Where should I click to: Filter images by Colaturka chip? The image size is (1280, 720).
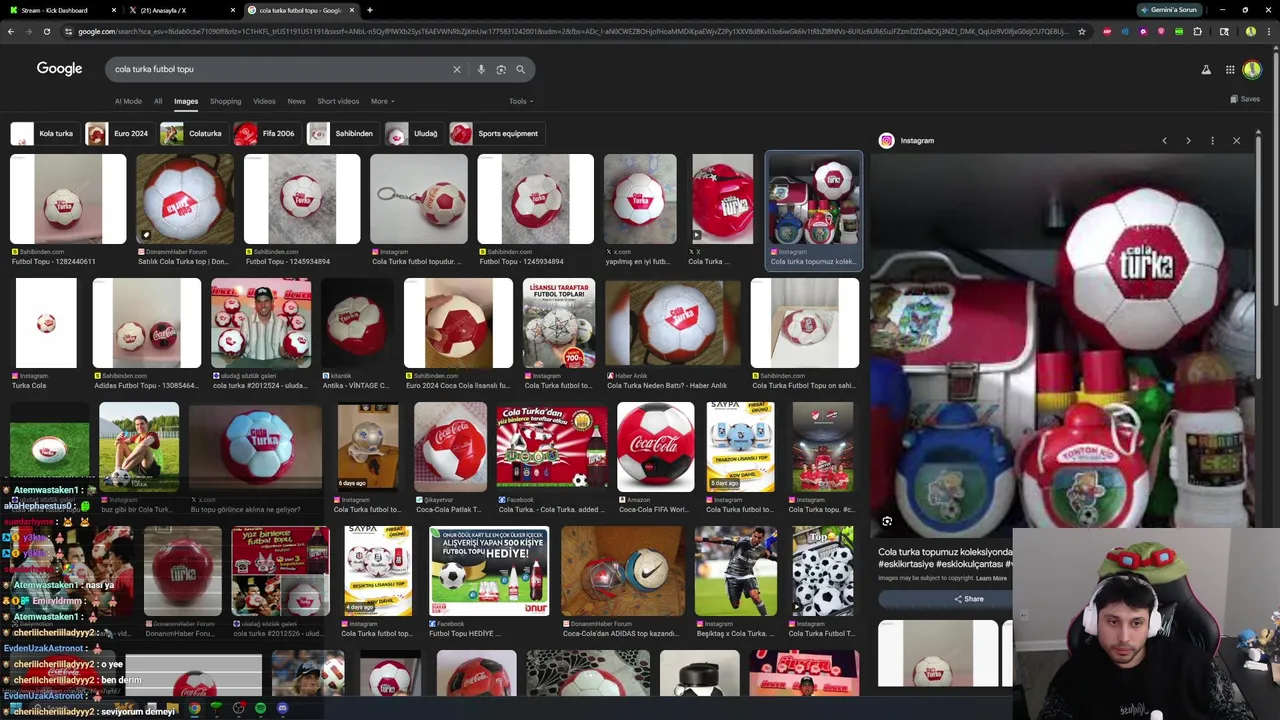(193, 133)
